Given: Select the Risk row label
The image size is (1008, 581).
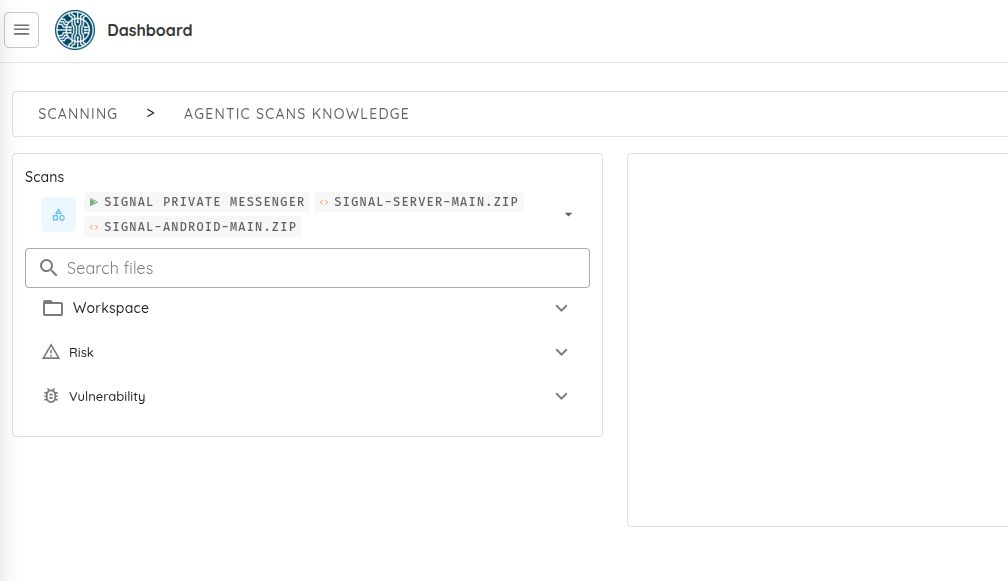Looking at the screenshot, I should (x=81, y=352).
